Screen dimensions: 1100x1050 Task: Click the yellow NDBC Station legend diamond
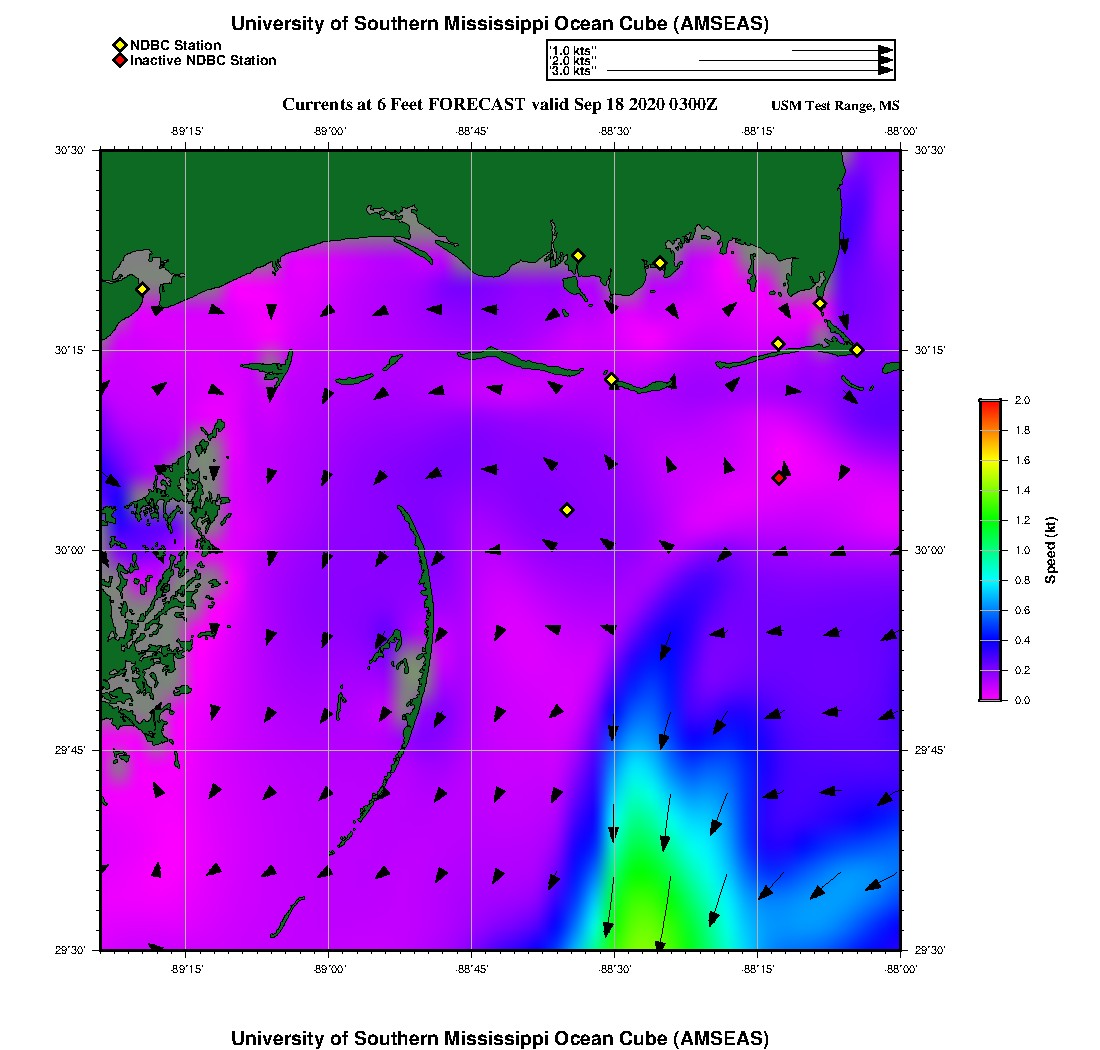tap(119, 45)
